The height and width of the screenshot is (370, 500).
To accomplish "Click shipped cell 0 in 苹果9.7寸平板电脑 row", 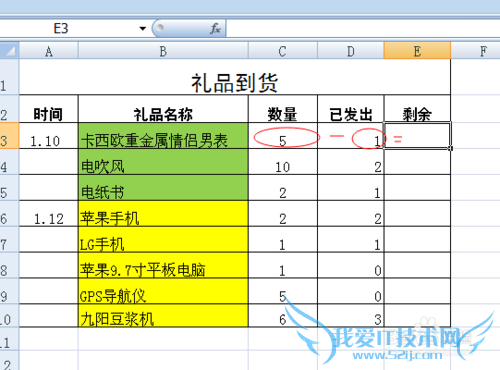I will pos(351,265).
